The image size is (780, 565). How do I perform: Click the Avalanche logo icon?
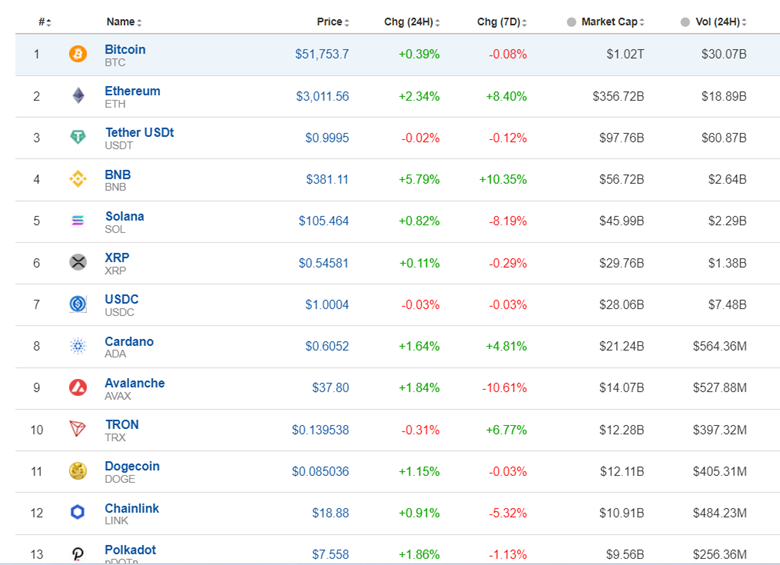(x=78, y=387)
